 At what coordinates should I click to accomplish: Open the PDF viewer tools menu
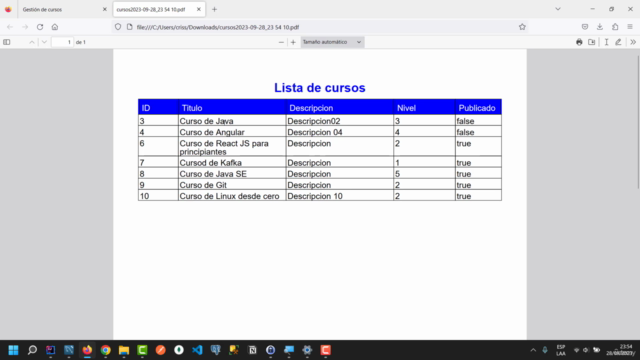(633, 42)
